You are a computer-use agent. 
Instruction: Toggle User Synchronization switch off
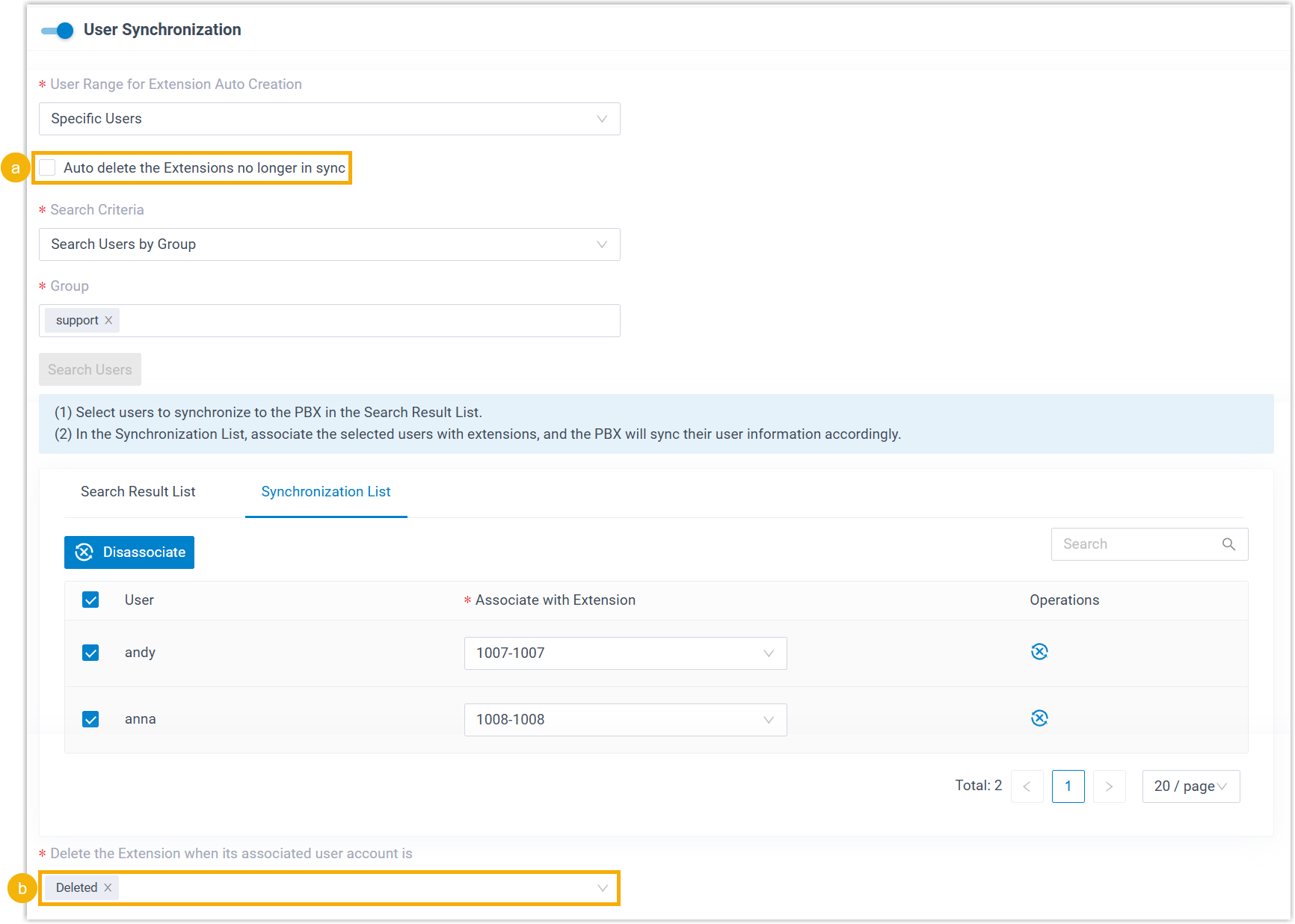[x=58, y=30]
